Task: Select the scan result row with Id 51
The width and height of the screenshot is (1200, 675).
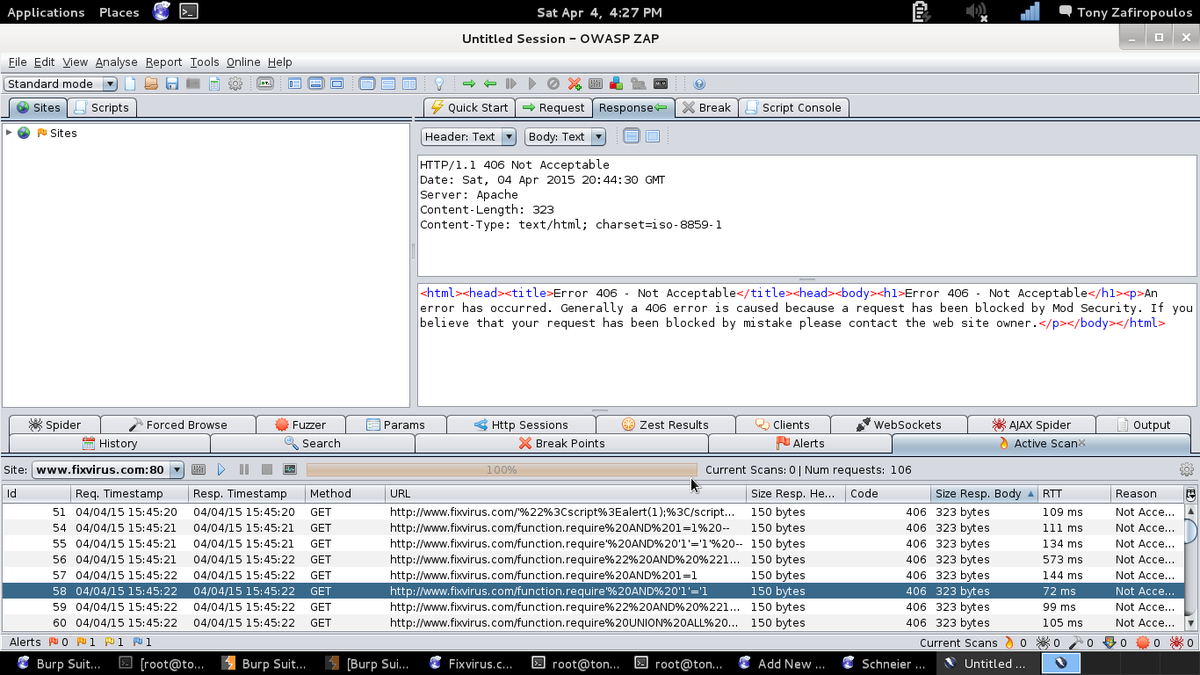Action: pos(592,512)
